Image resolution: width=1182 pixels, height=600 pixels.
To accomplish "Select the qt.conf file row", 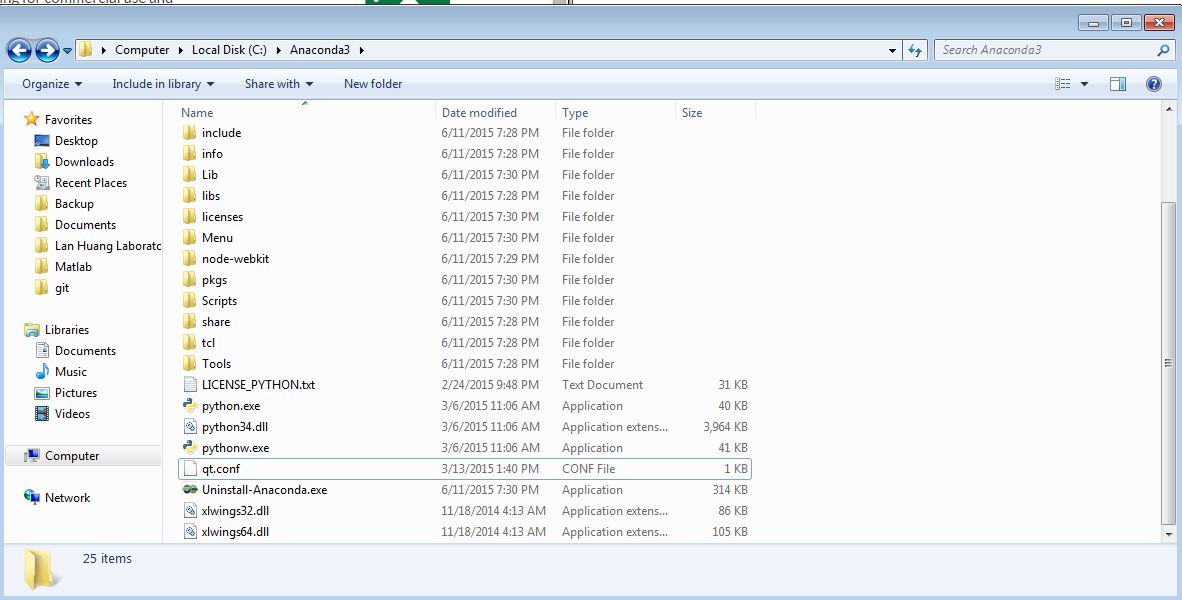I will tap(464, 469).
